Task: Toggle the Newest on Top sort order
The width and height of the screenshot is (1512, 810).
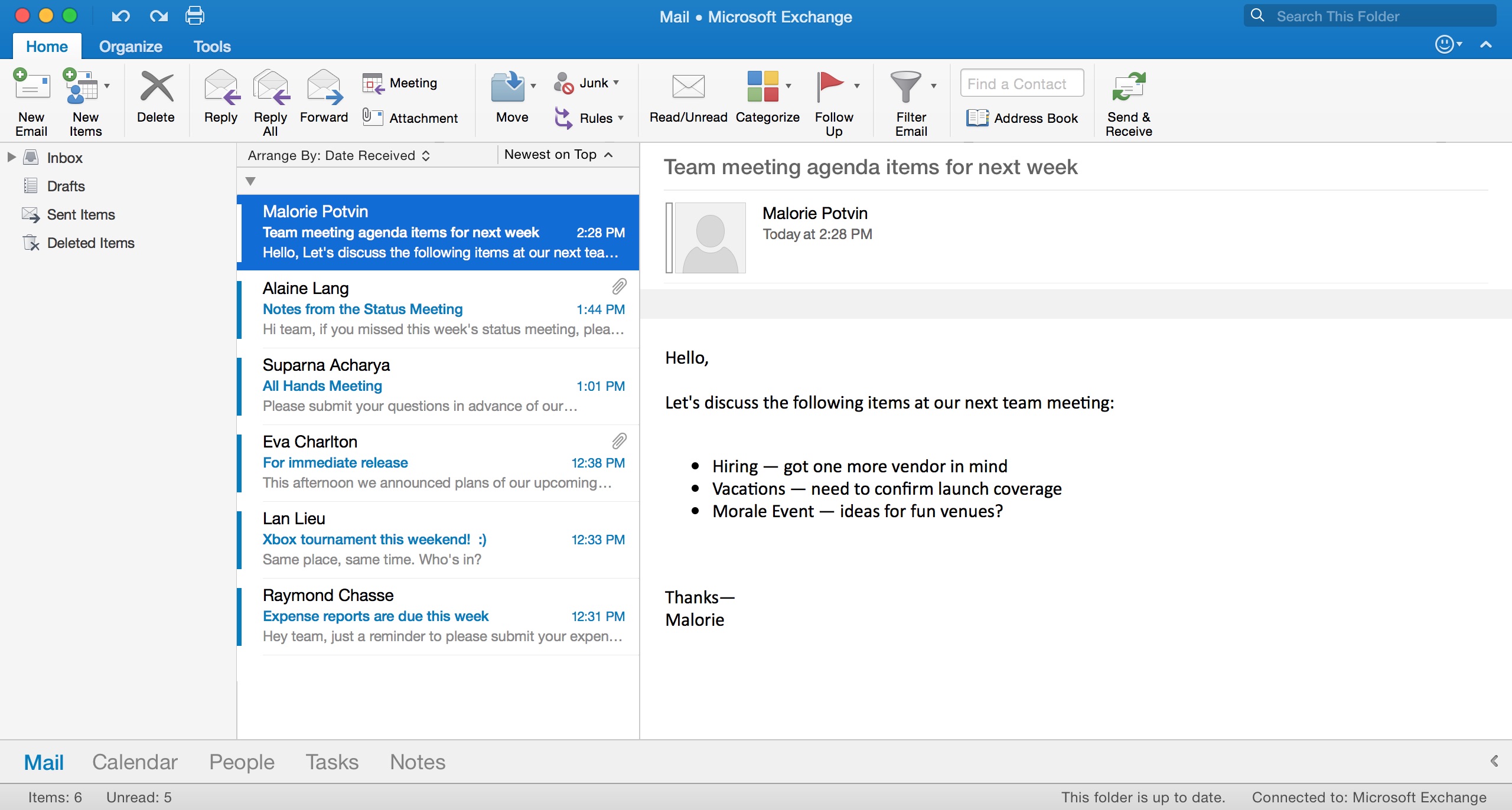Action: (x=558, y=155)
